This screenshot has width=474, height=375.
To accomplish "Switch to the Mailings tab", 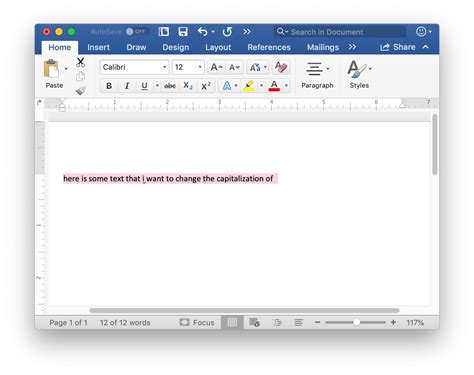I will (323, 47).
